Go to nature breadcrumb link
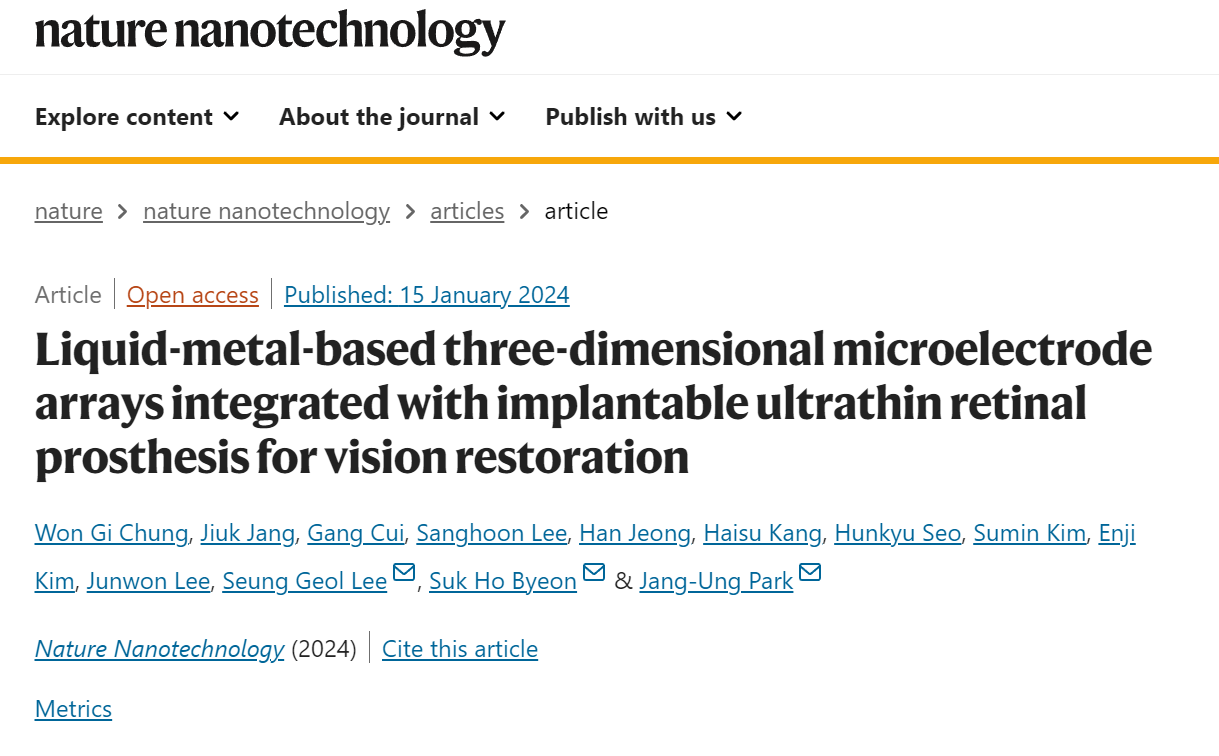 [x=69, y=211]
